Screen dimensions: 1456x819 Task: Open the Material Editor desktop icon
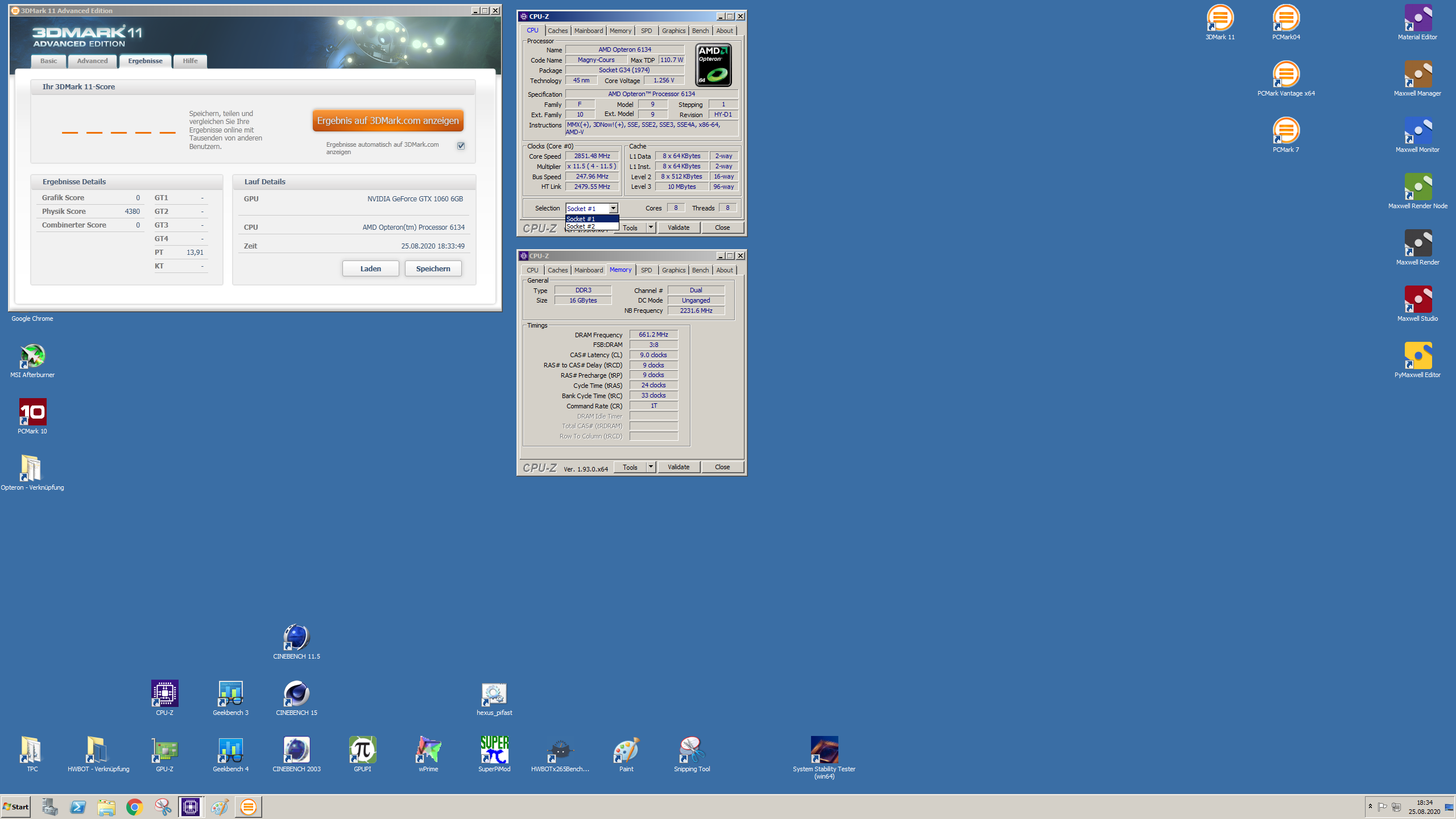tap(1417, 23)
